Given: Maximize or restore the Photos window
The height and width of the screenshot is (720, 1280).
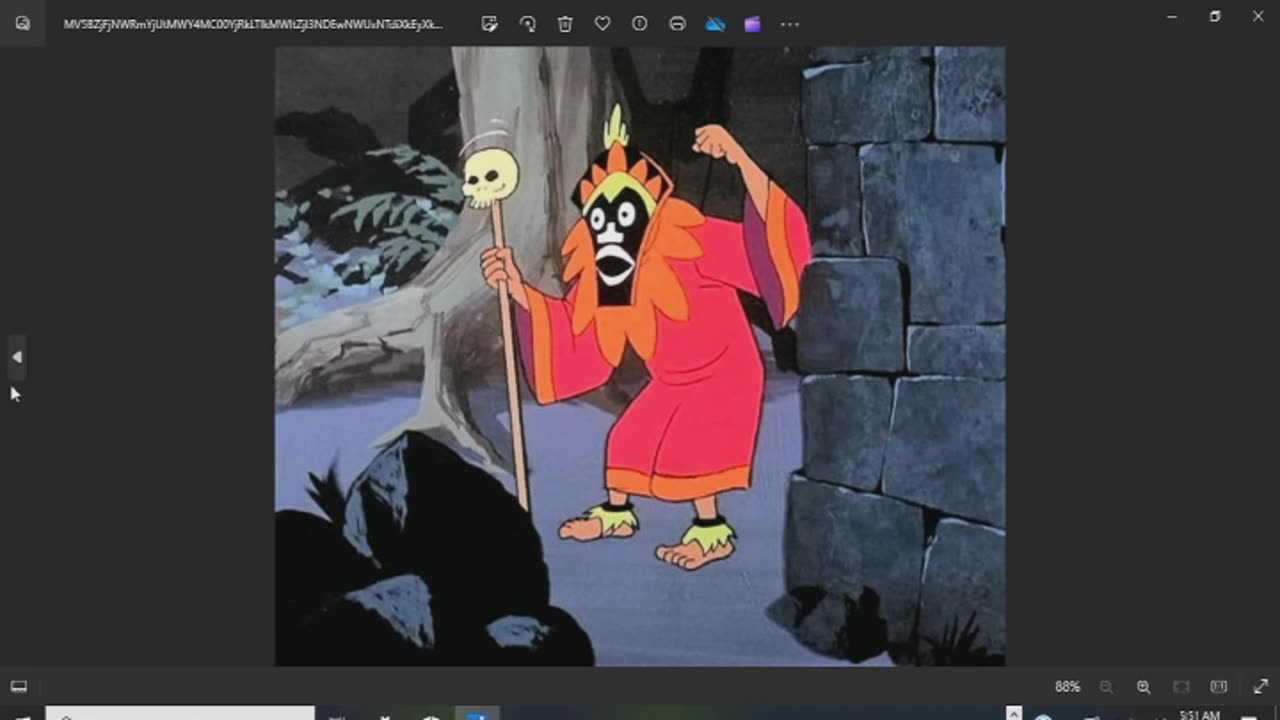Looking at the screenshot, I should 1215,16.
